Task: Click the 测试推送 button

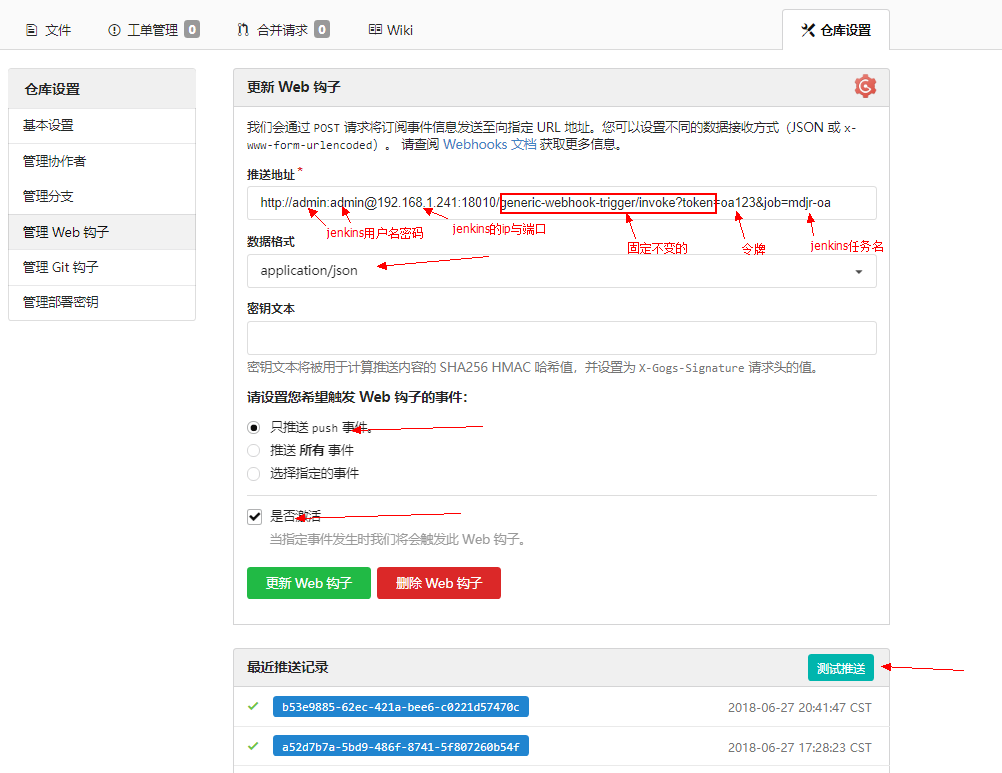Action: pyautogui.click(x=841, y=668)
